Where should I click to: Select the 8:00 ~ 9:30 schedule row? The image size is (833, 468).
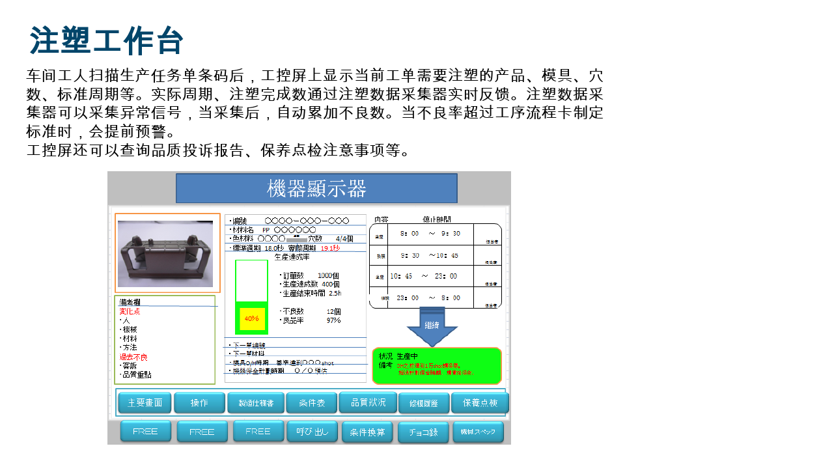[435, 233]
